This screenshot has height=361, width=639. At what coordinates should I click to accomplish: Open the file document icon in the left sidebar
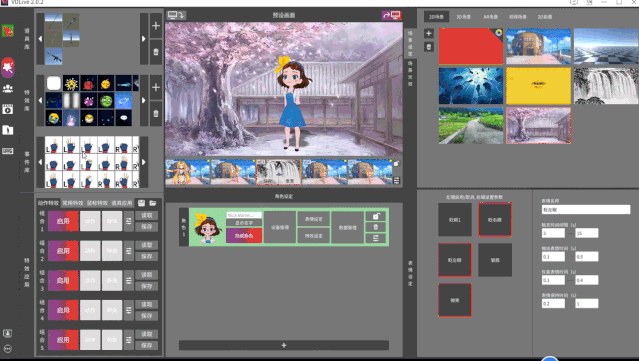tap(8, 130)
